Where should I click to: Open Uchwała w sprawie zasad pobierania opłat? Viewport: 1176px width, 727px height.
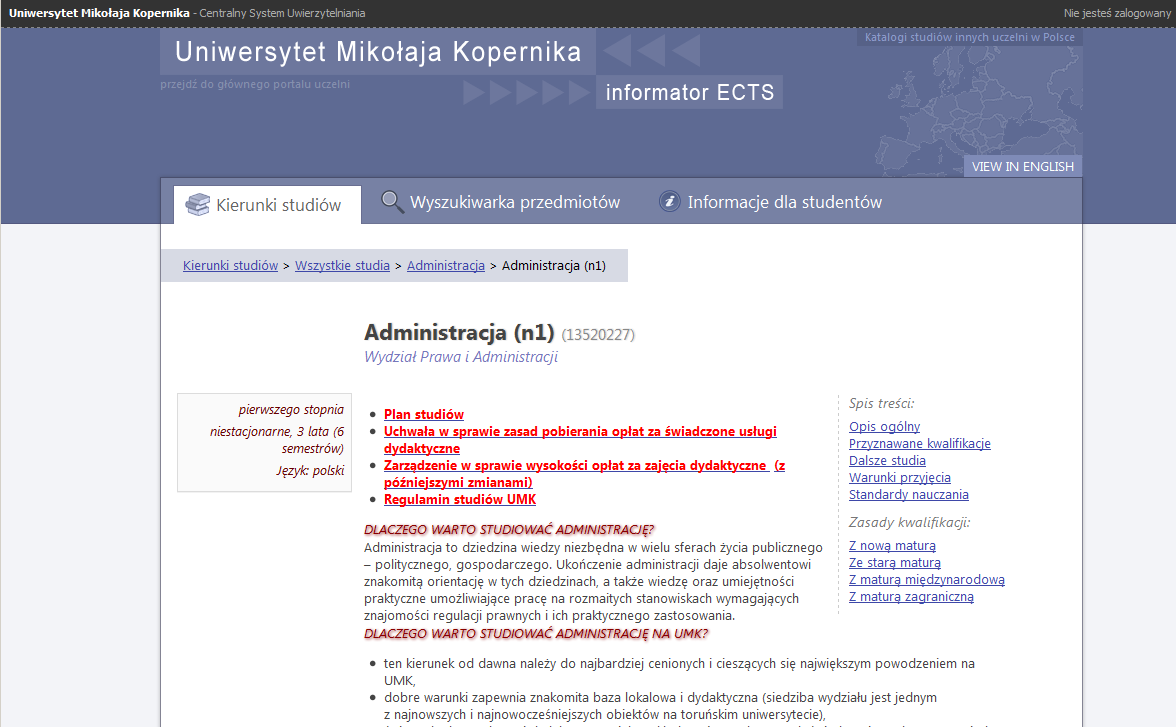point(580,440)
